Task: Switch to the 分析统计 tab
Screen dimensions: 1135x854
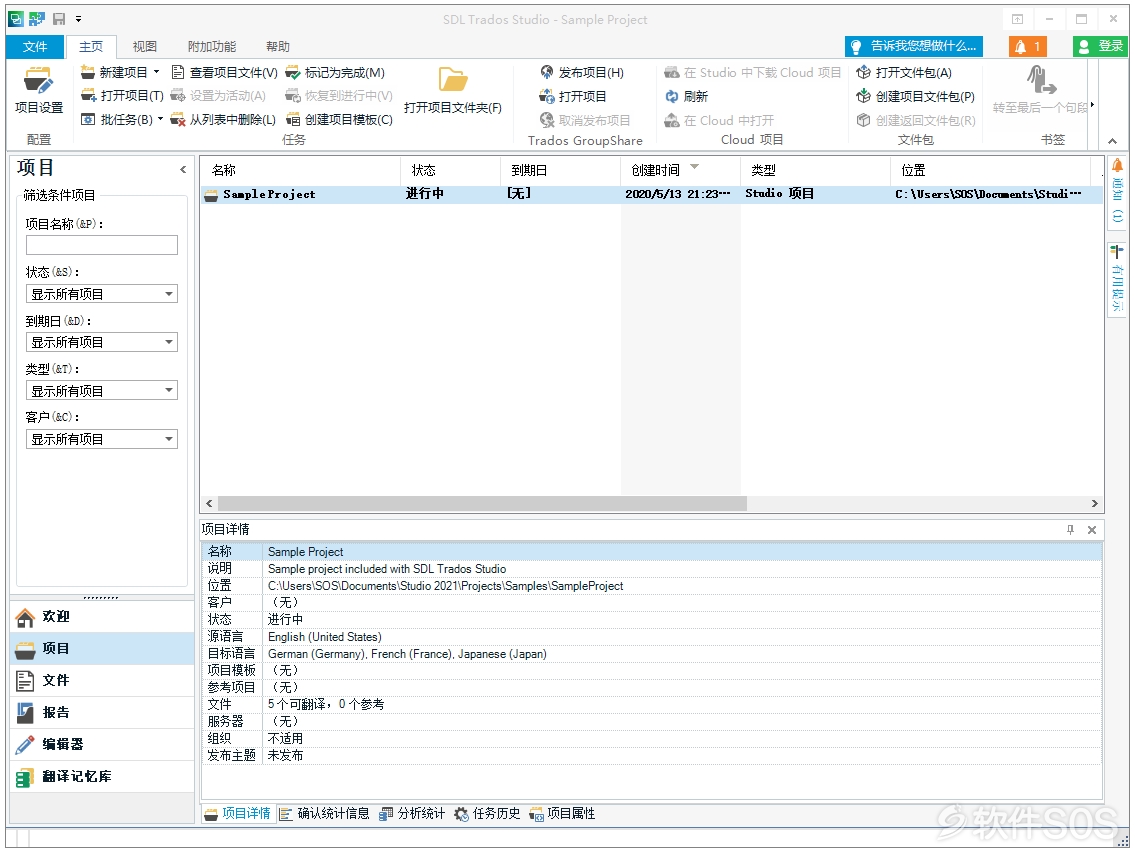Action: coord(413,813)
